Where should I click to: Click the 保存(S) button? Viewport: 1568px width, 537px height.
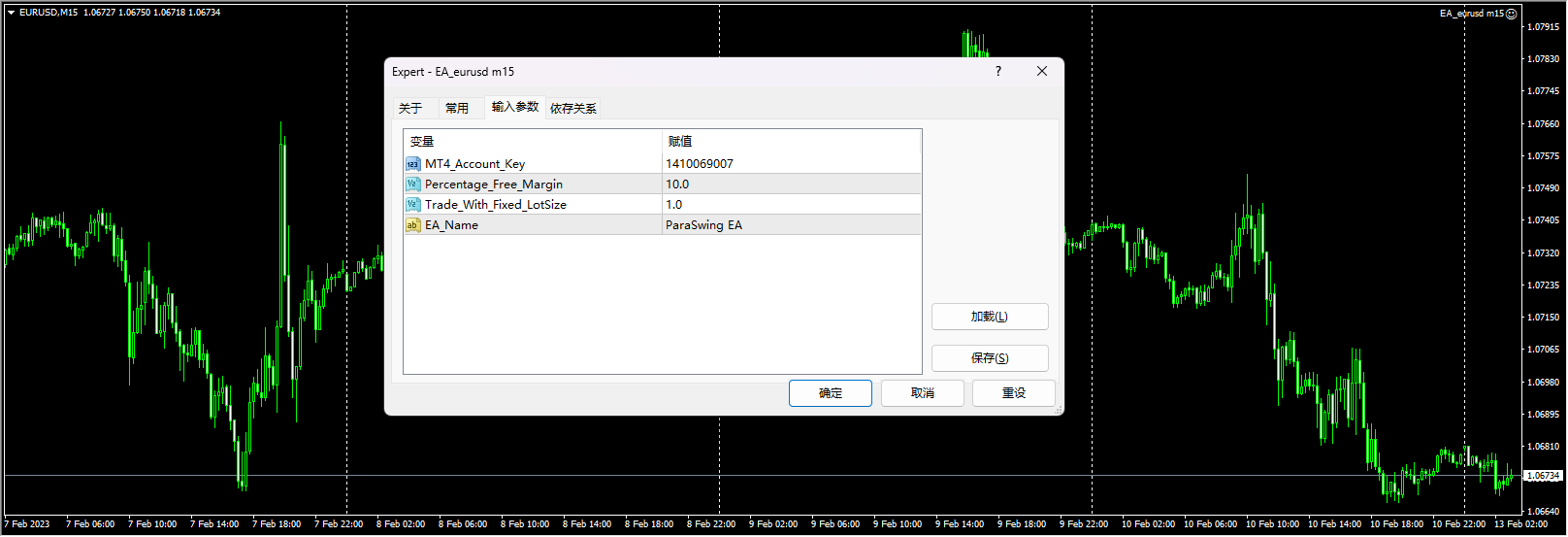[990, 358]
